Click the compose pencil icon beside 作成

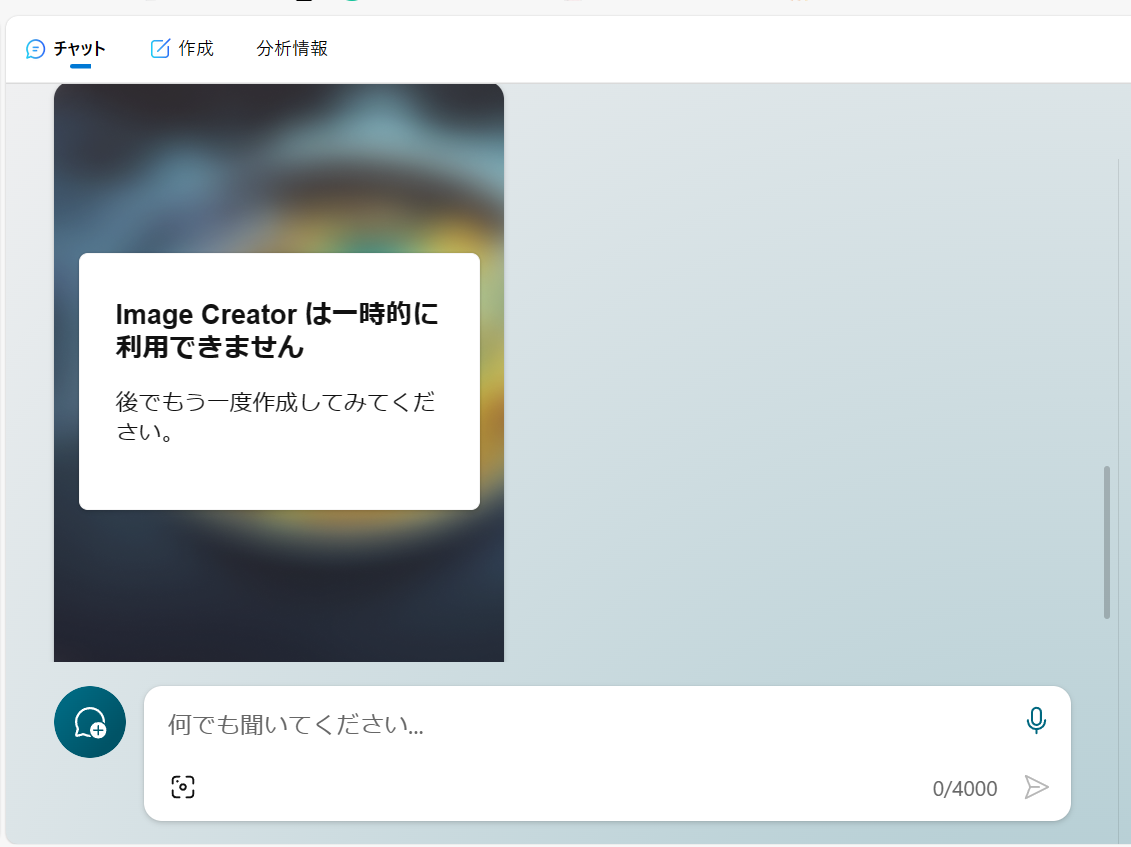tap(162, 47)
